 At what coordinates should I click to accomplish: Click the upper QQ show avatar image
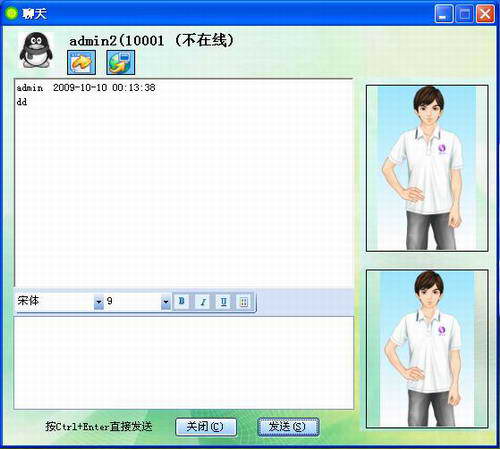click(x=427, y=168)
